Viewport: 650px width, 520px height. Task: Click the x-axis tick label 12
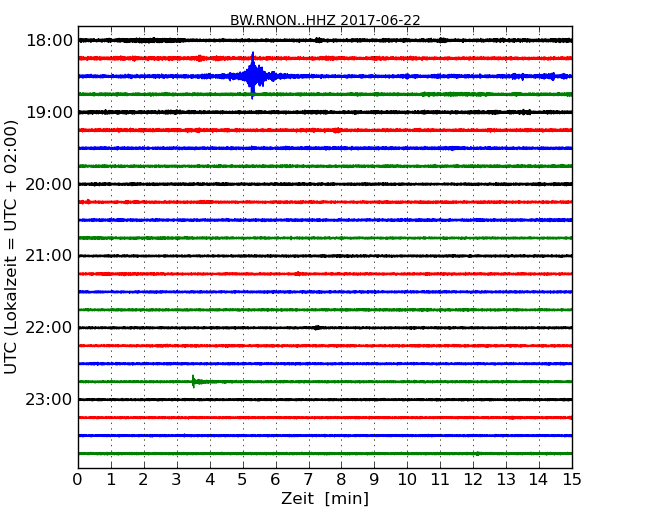[473, 480]
